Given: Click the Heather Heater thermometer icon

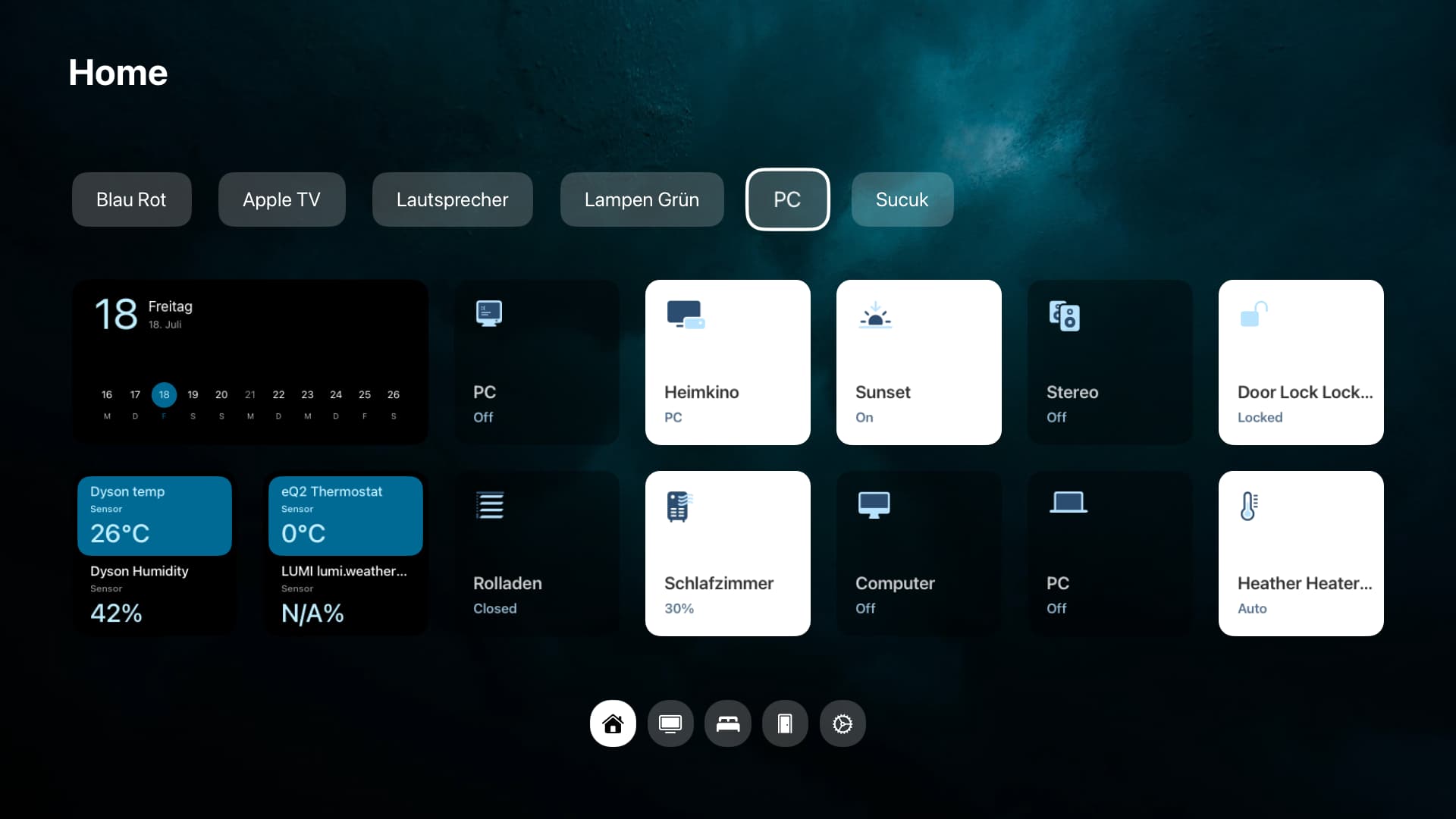Looking at the screenshot, I should tap(1248, 506).
